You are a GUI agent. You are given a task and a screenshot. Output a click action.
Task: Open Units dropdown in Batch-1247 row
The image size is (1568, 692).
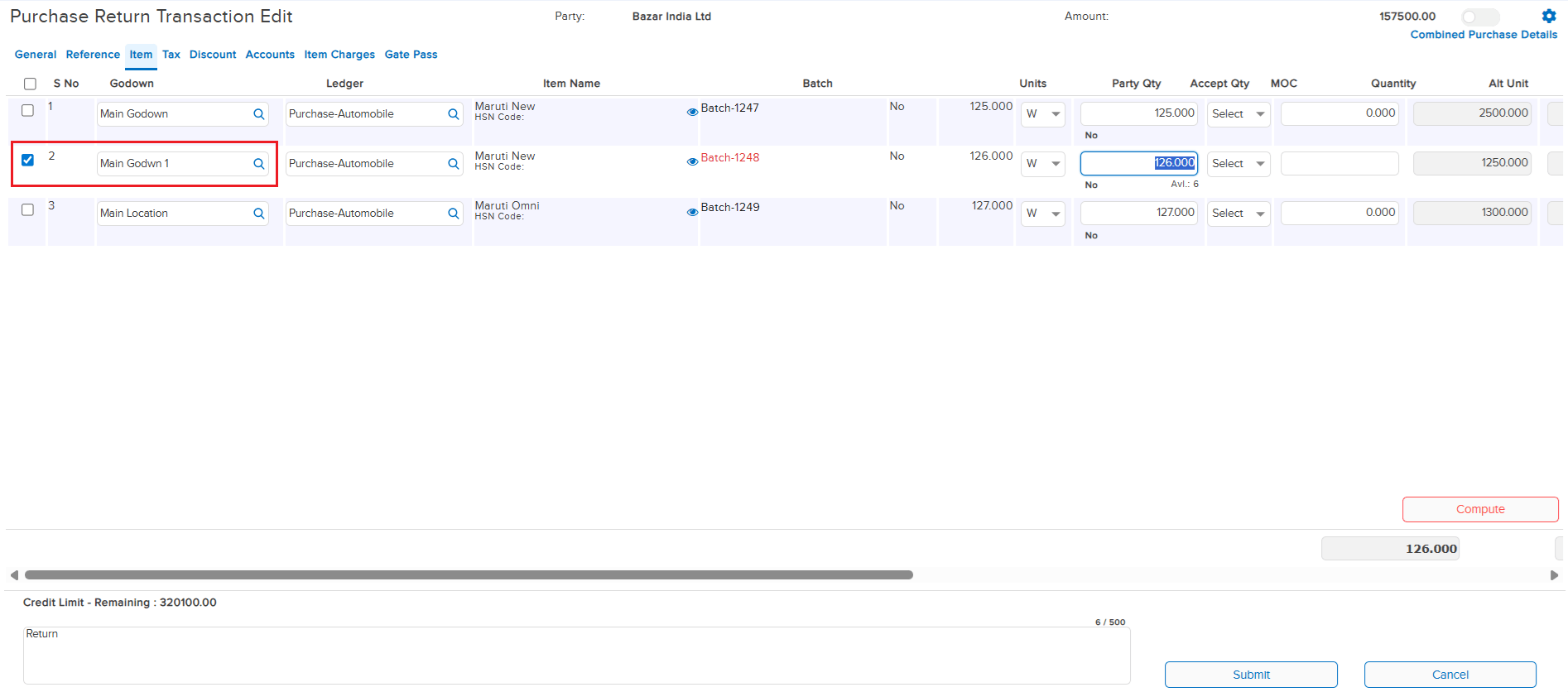[x=1043, y=114]
